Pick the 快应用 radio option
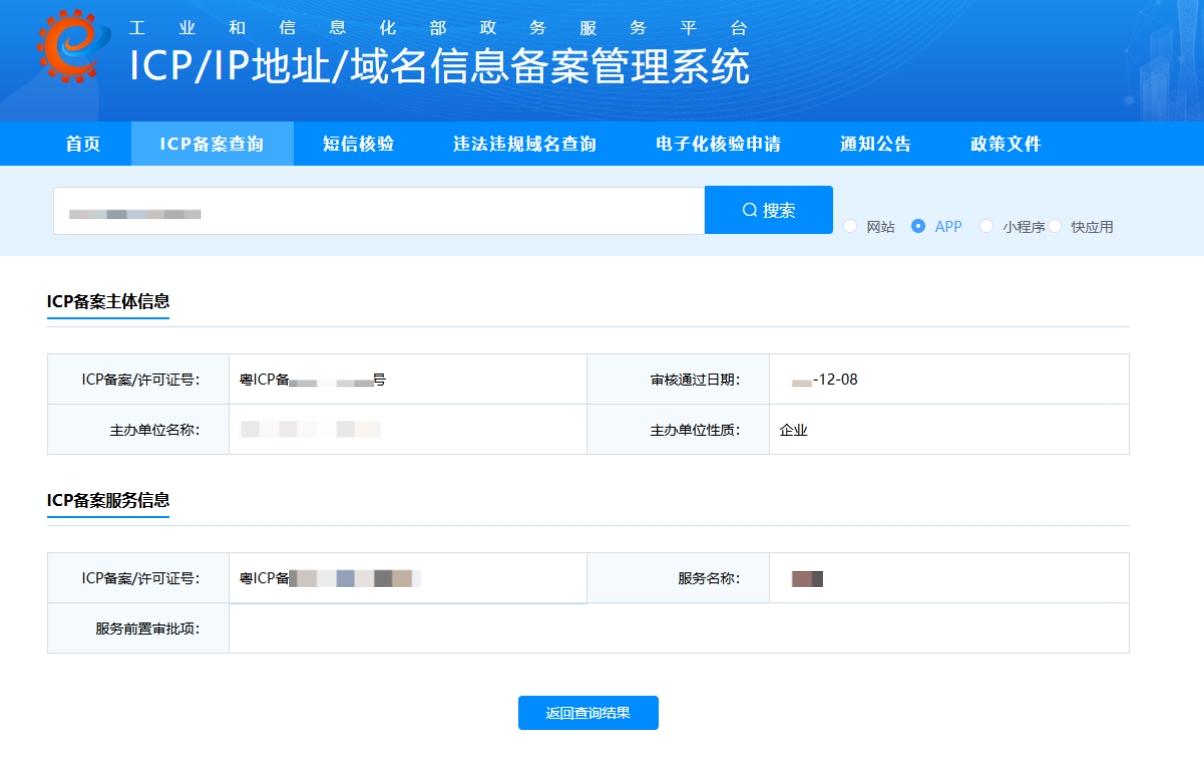This screenshot has height=760, width=1204. (1055, 226)
